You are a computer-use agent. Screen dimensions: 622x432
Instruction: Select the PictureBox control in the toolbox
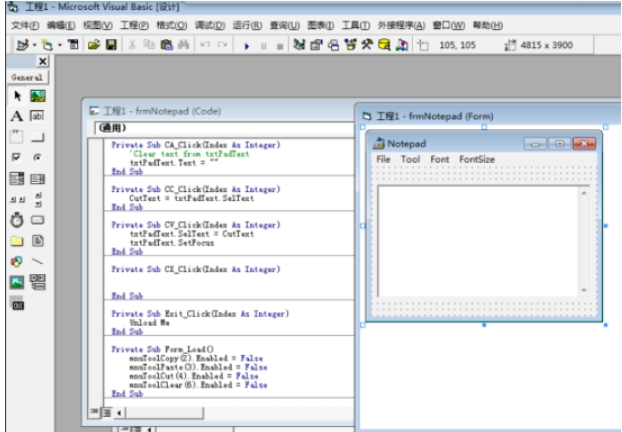click(38, 96)
